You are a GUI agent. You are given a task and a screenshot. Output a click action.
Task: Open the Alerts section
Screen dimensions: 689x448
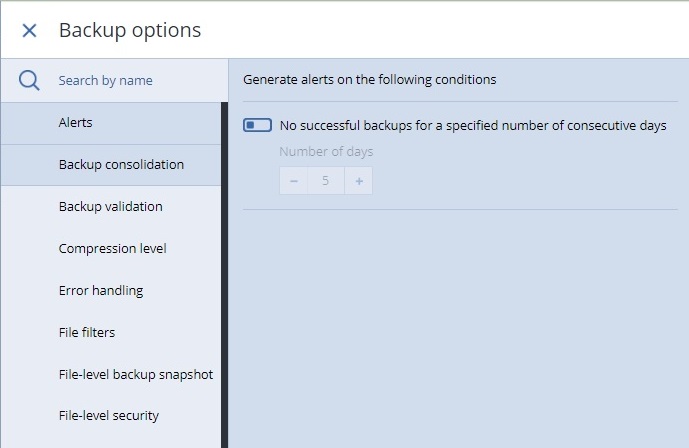[x=111, y=123]
